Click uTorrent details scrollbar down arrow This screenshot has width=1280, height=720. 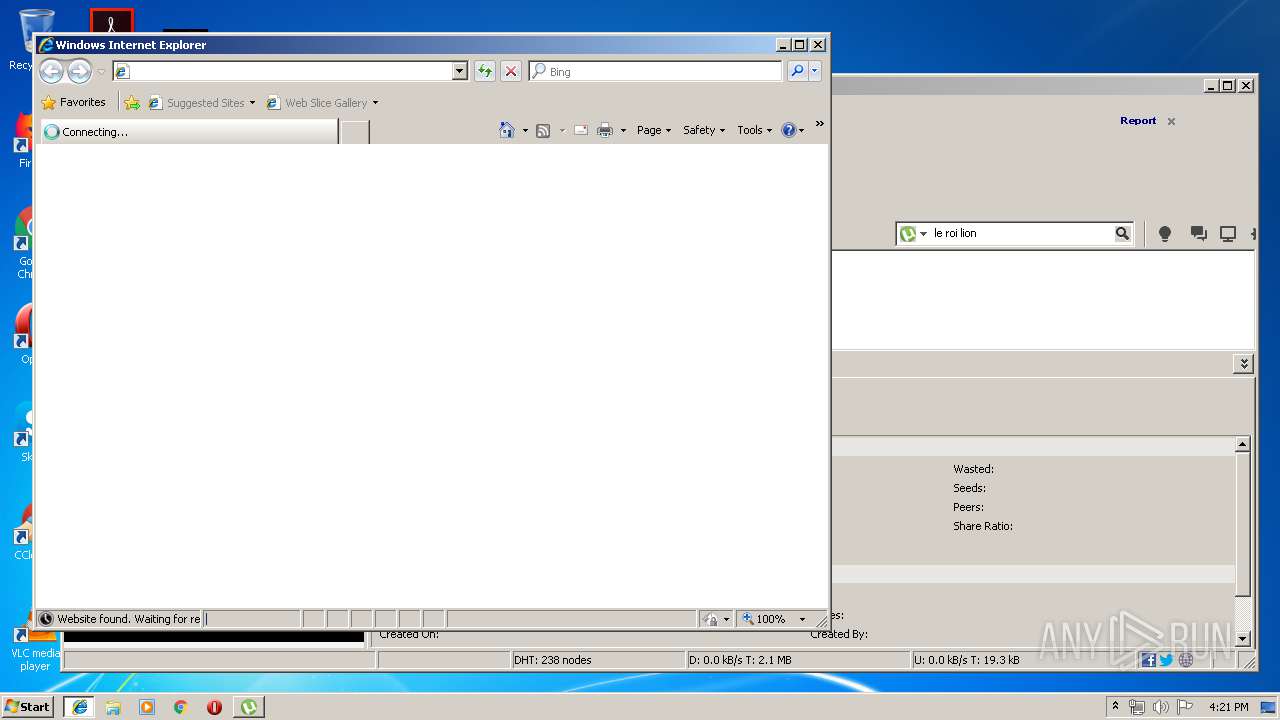click(1242, 638)
